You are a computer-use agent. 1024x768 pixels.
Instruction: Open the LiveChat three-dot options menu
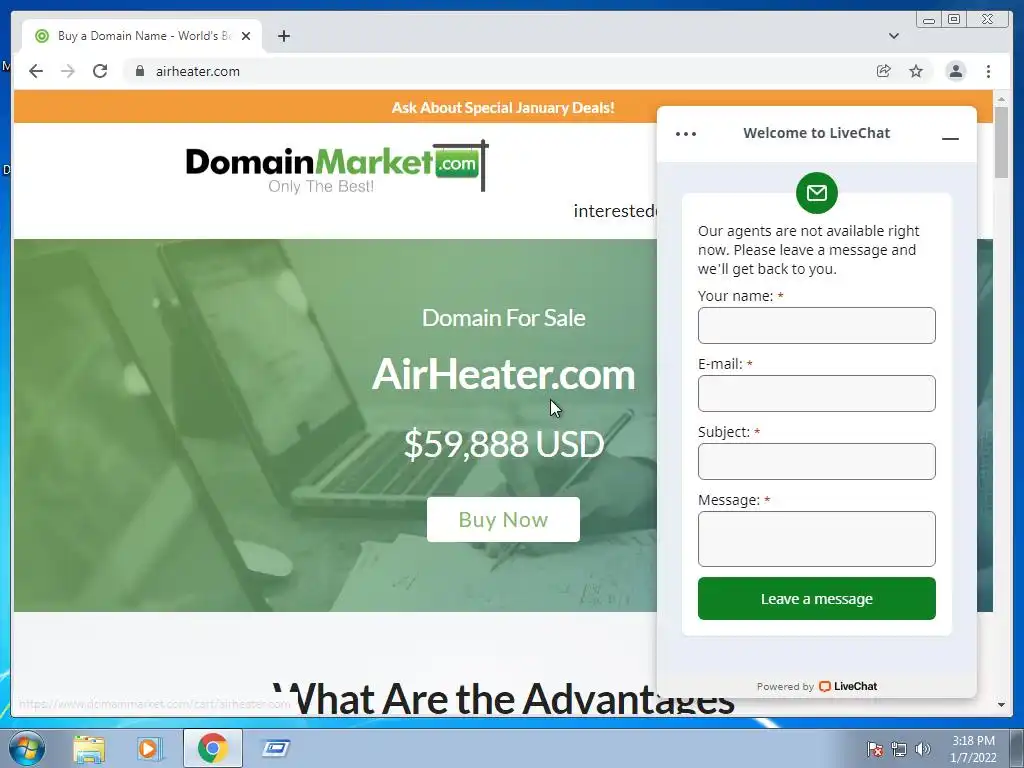click(x=686, y=134)
